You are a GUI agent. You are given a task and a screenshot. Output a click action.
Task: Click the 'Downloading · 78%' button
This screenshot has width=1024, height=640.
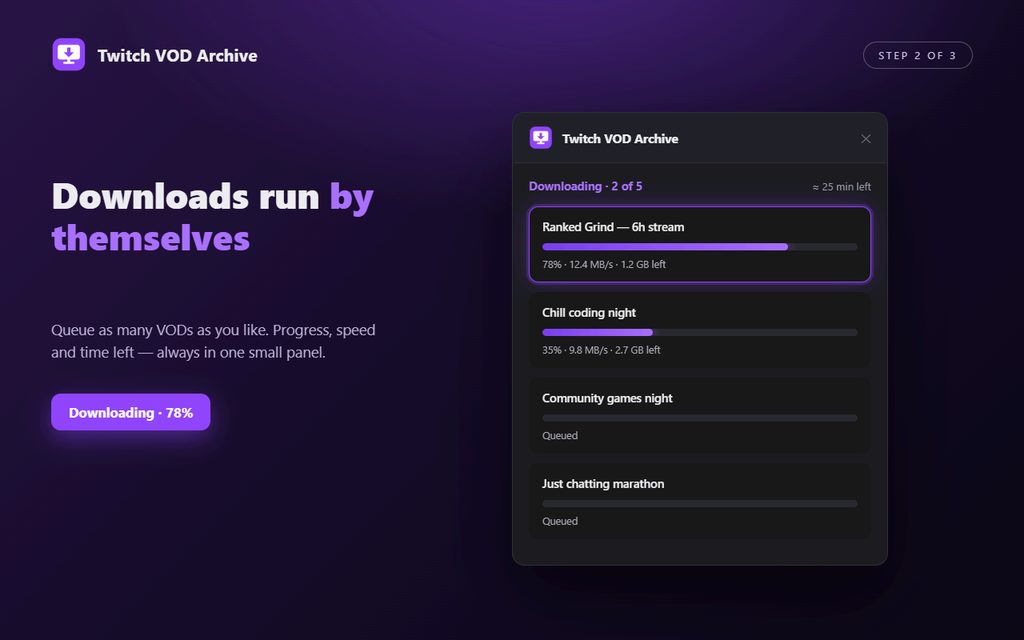131,412
